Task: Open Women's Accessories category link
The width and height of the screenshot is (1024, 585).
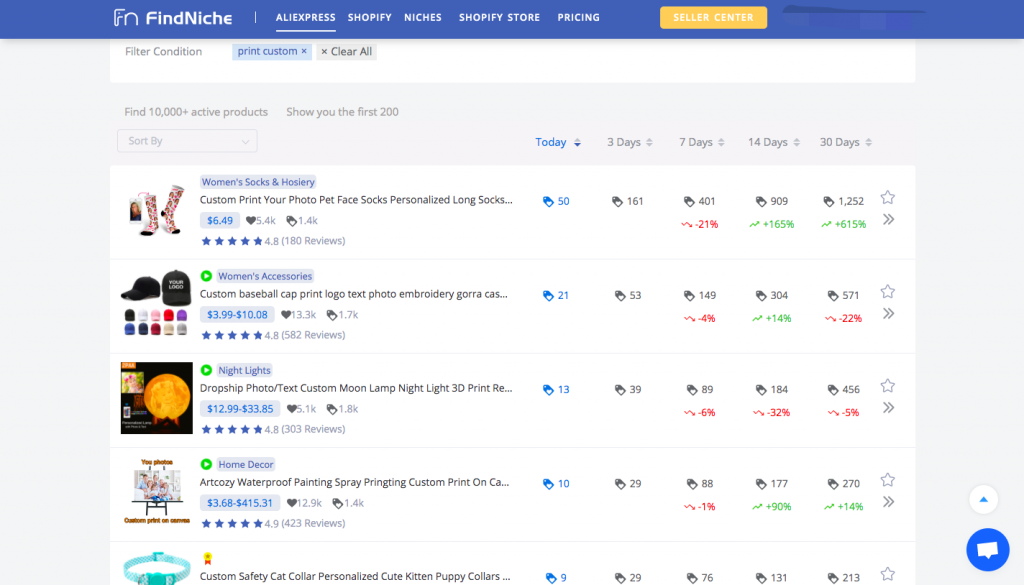Action: pyautogui.click(x=265, y=276)
